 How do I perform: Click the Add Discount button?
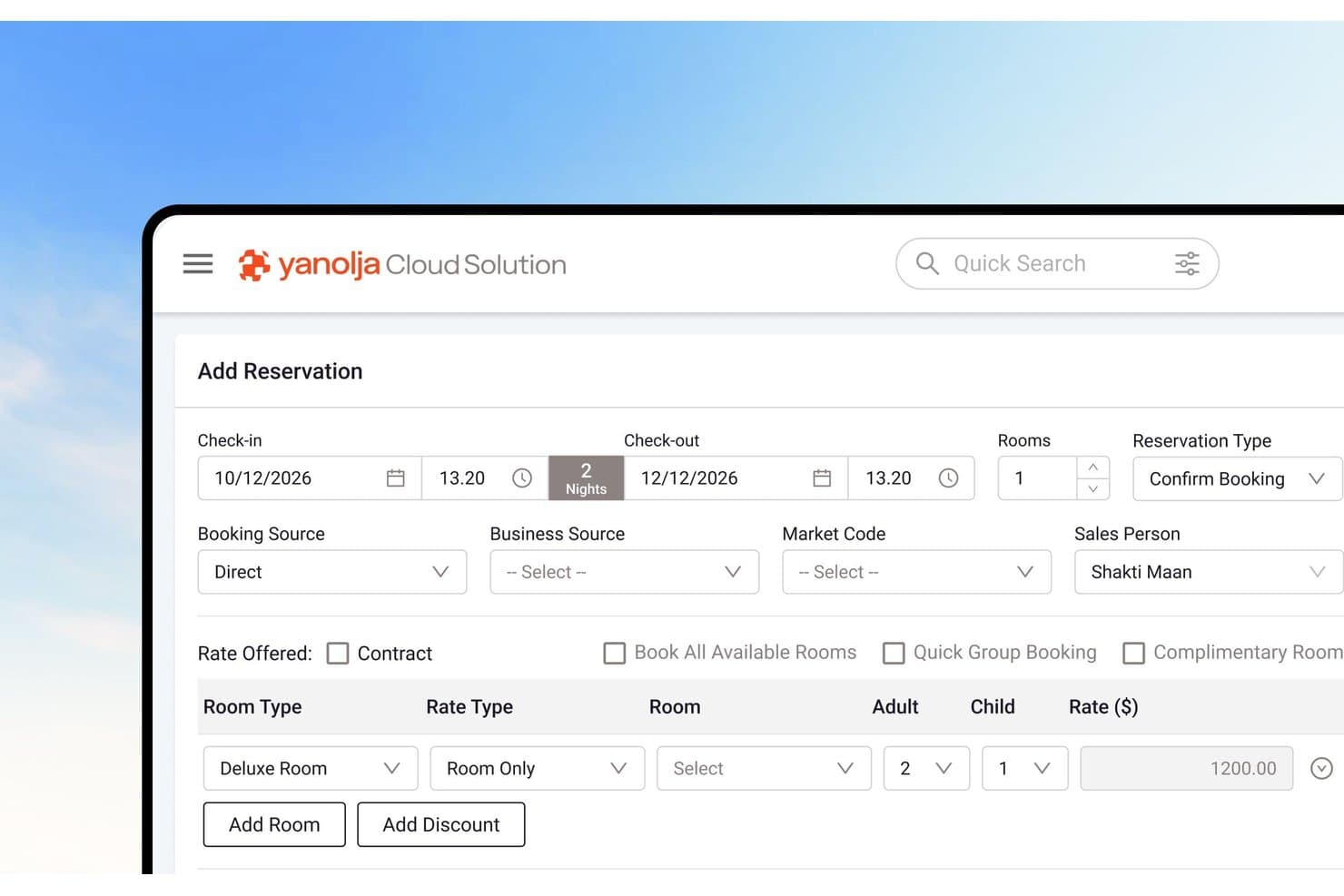pos(441,824)
